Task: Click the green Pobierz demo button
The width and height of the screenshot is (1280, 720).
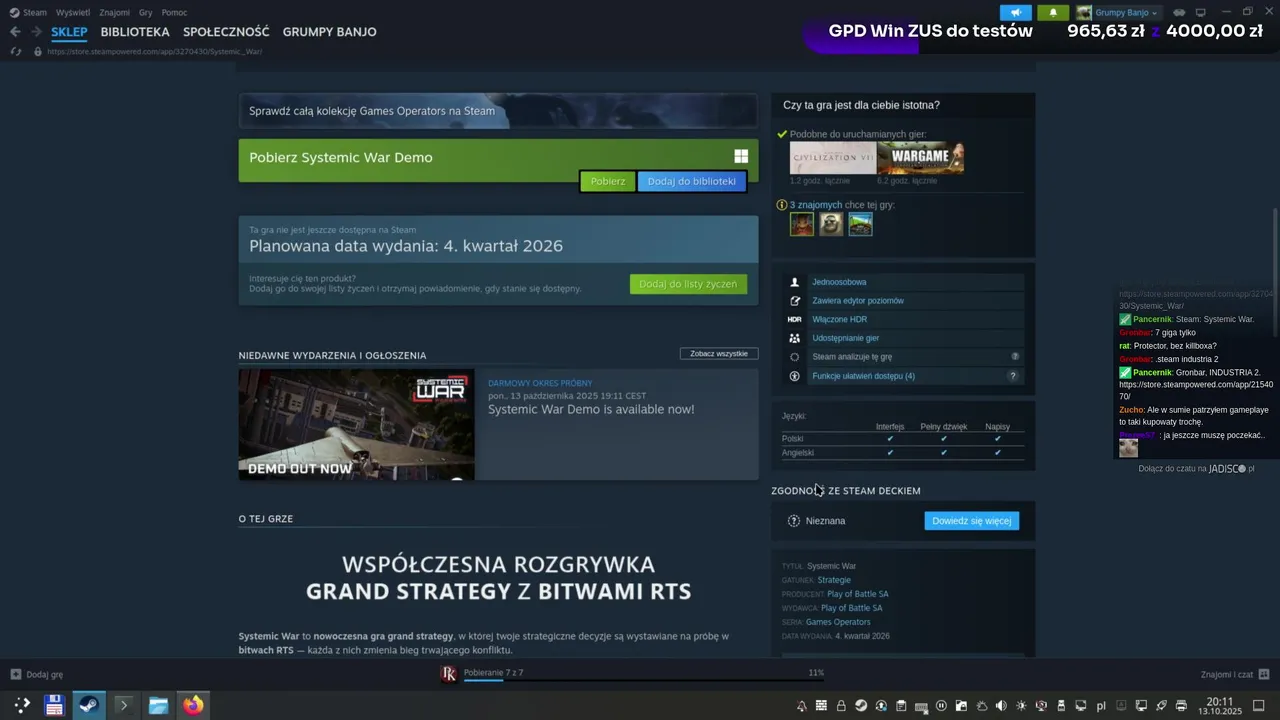Action: (x=607, y=181)
